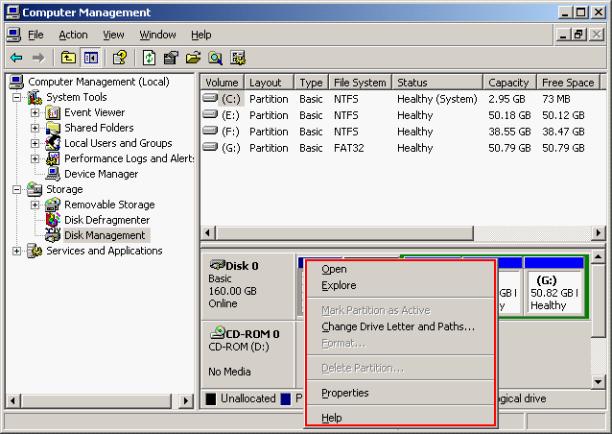This screenshot has width=612, height=434.
Task: Click the console icon beside File menu
Action: [x=14, y=35]
